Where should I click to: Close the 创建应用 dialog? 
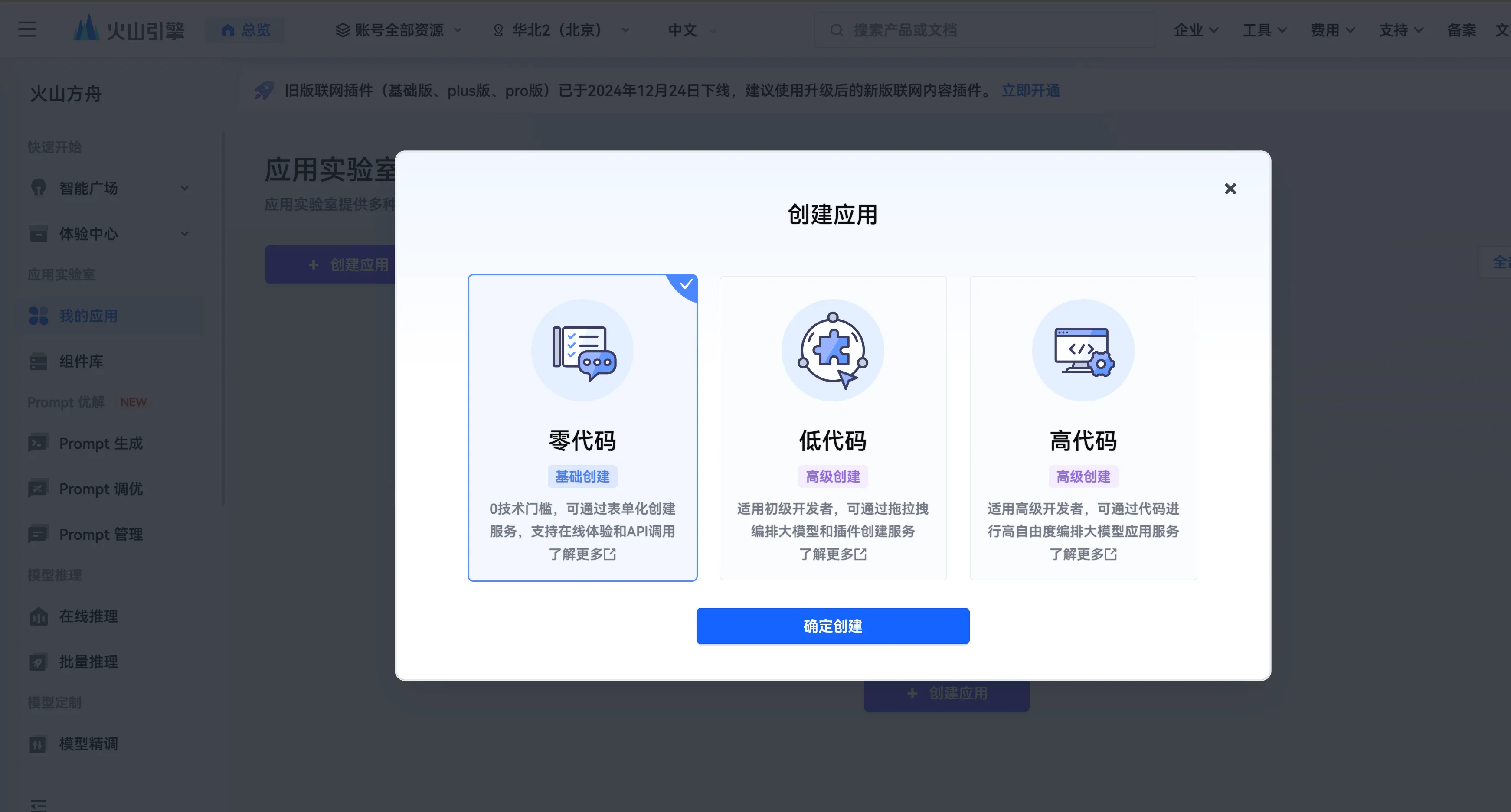click(1231, 189)
